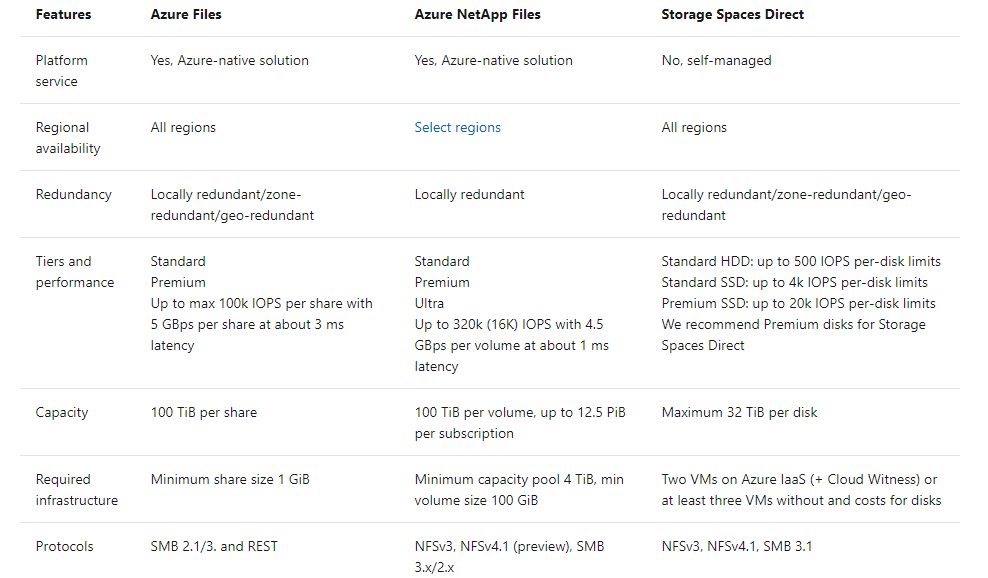Click the 'No, self-managed' cell text
This screenshot has width=988, height=578.
click(716, 61)
